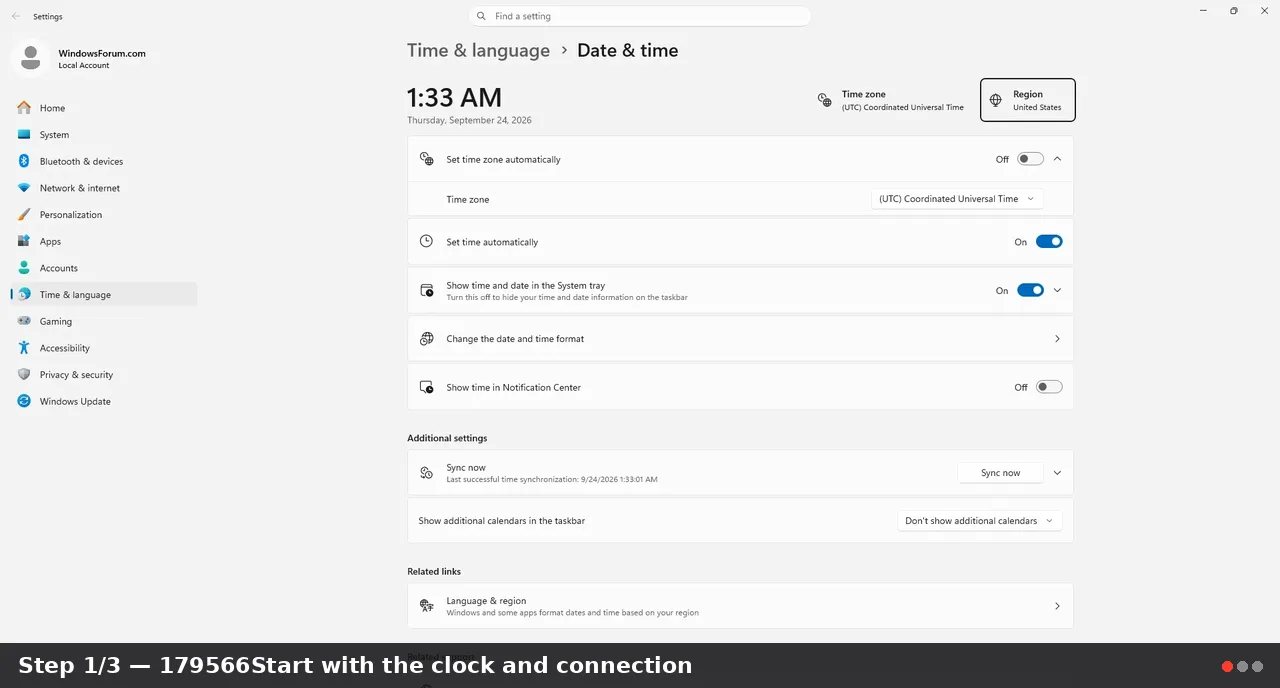Click the Time & language breadcrumb link
The width and height of the screenshot is (1280, 688).
coord(478,51)
